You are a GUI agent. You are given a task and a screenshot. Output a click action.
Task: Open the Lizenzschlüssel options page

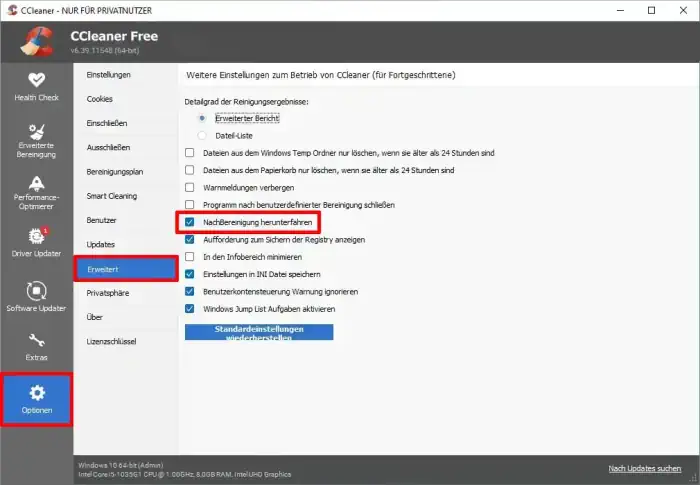click(111, 341)
